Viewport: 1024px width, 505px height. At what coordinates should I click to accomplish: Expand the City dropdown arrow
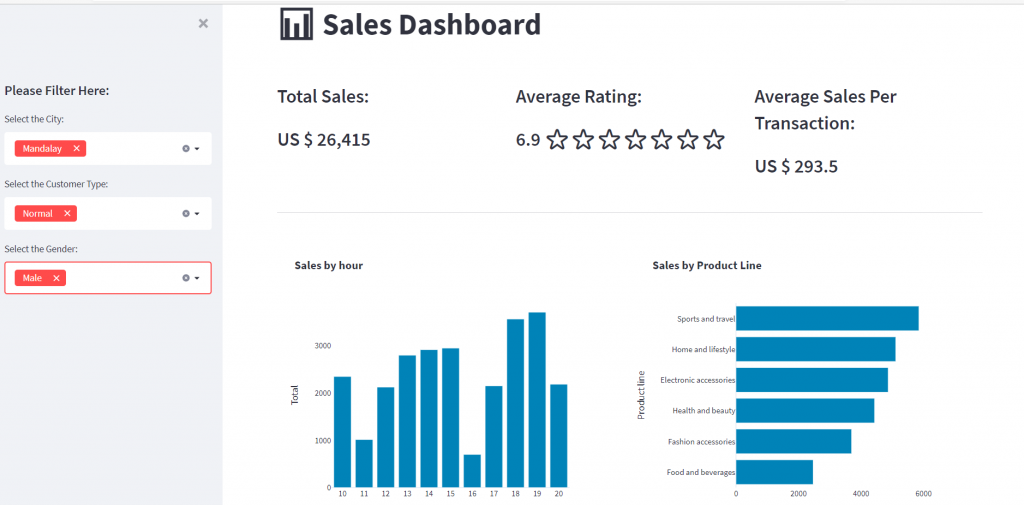[x=197, y=149]
